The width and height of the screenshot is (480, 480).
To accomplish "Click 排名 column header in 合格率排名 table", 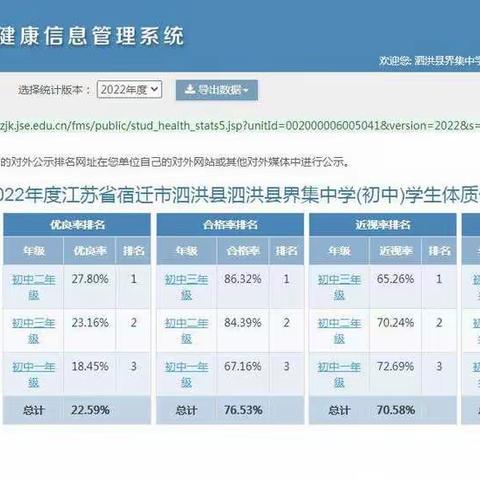I will point(286,251).
